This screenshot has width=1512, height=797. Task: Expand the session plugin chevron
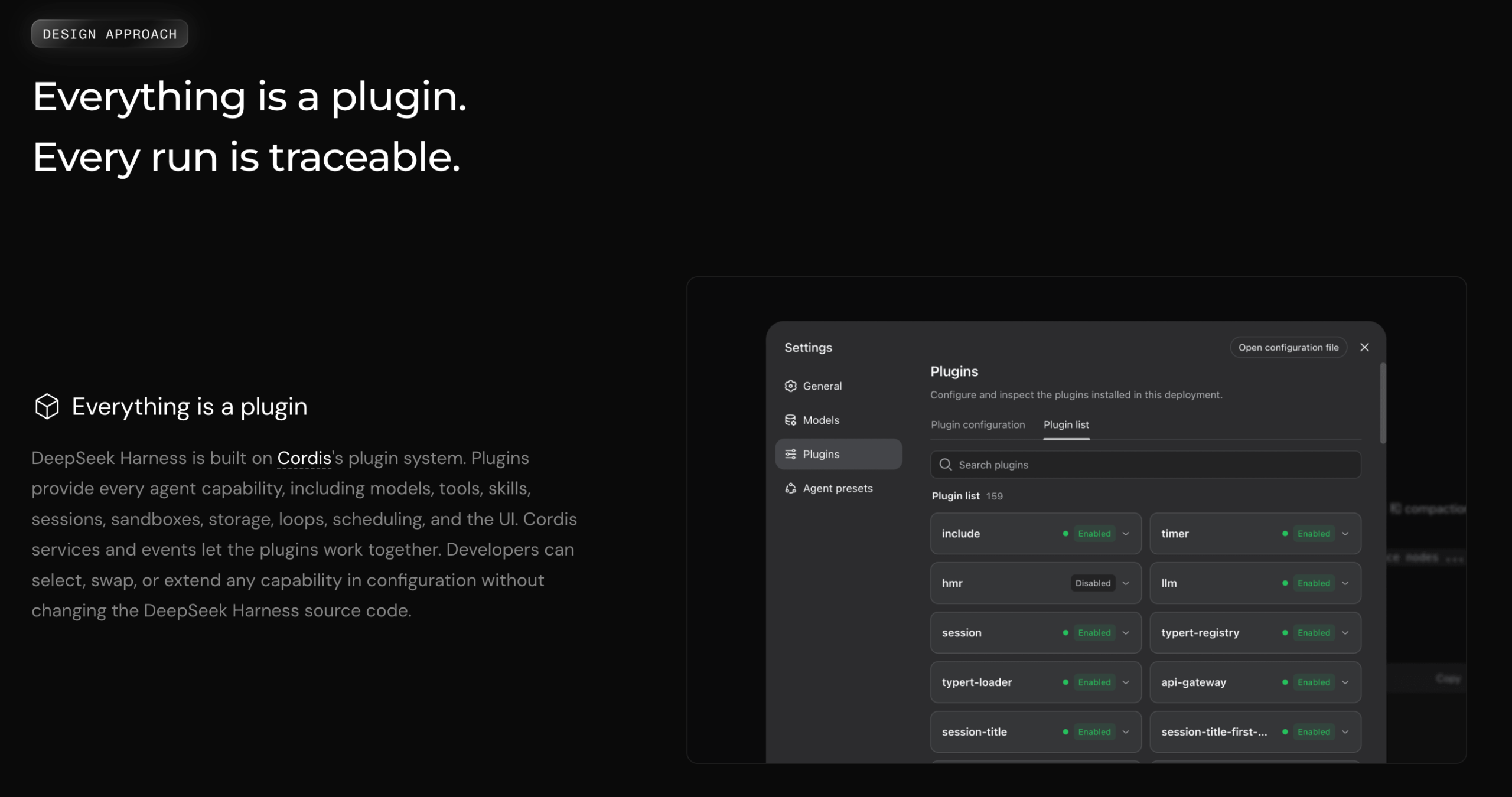pos(1126,633)
